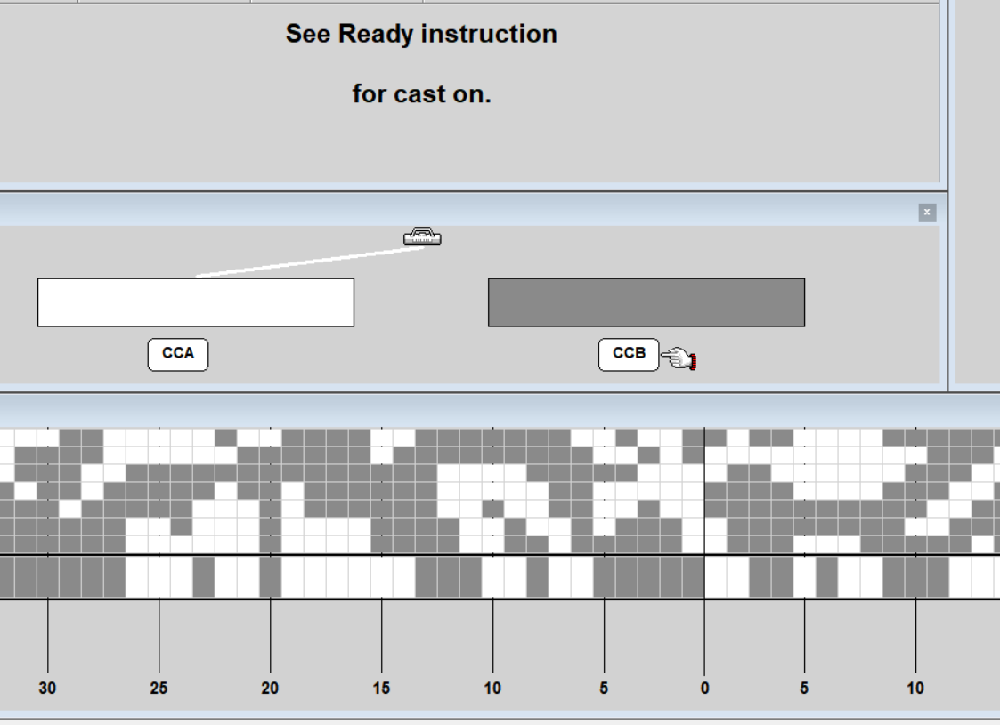Select the gray yarn swatch above CCB
The height and width of the screenshot is (725, 1000).
(646, 302)
